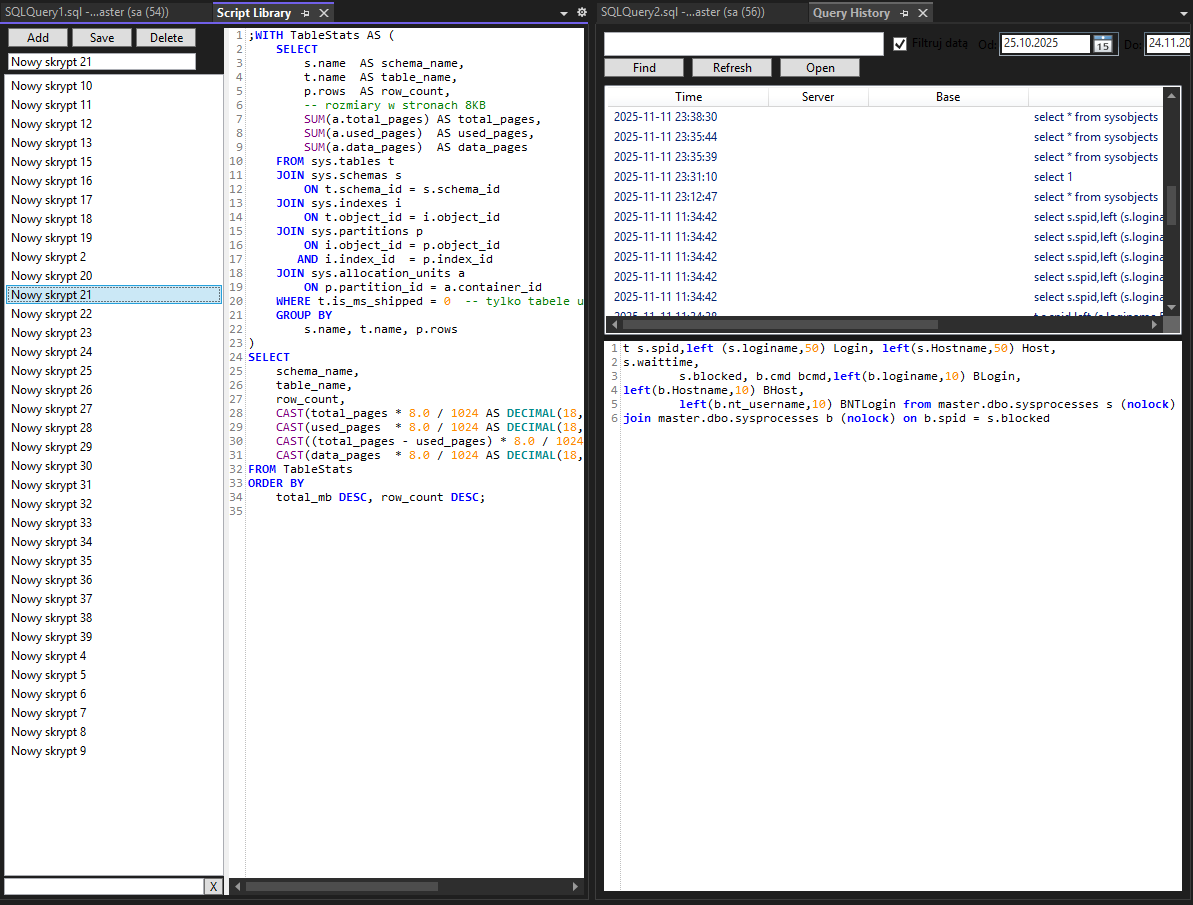Click left arrow of script editor scrollbar
The image size is (1193, 905).
(237, 886)
